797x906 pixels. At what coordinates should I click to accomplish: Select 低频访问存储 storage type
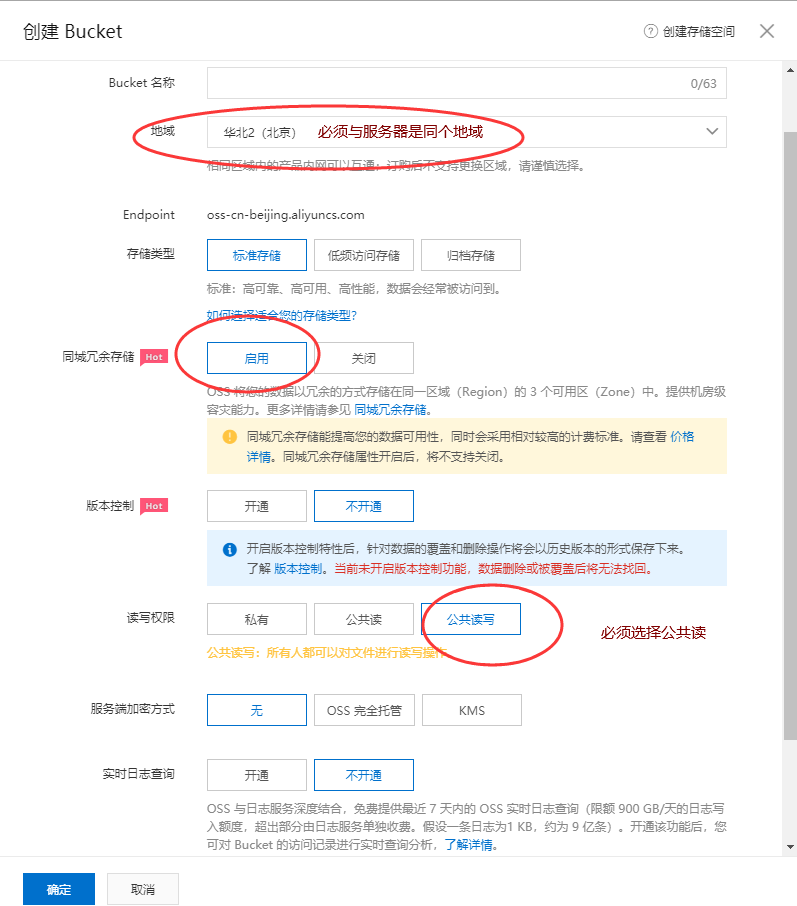tap(363, 255)
